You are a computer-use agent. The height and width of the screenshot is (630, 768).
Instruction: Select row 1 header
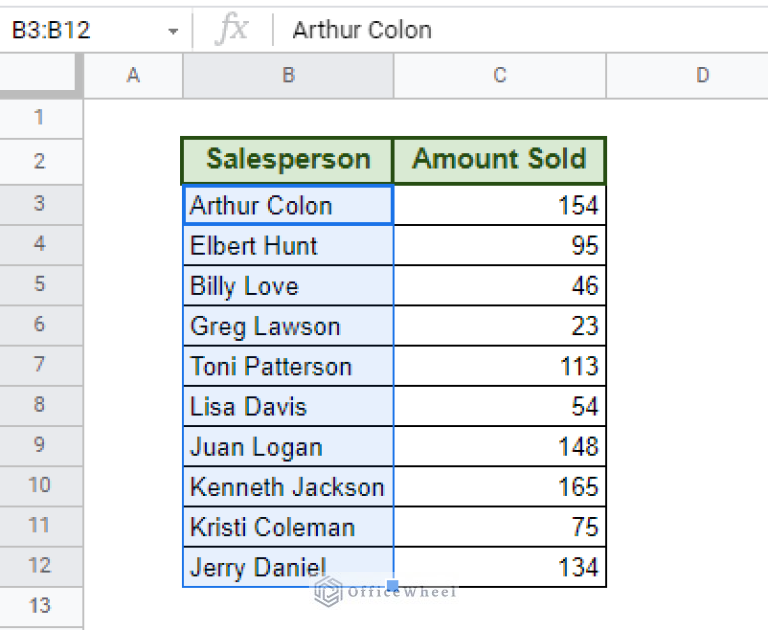tap(39, 118)
